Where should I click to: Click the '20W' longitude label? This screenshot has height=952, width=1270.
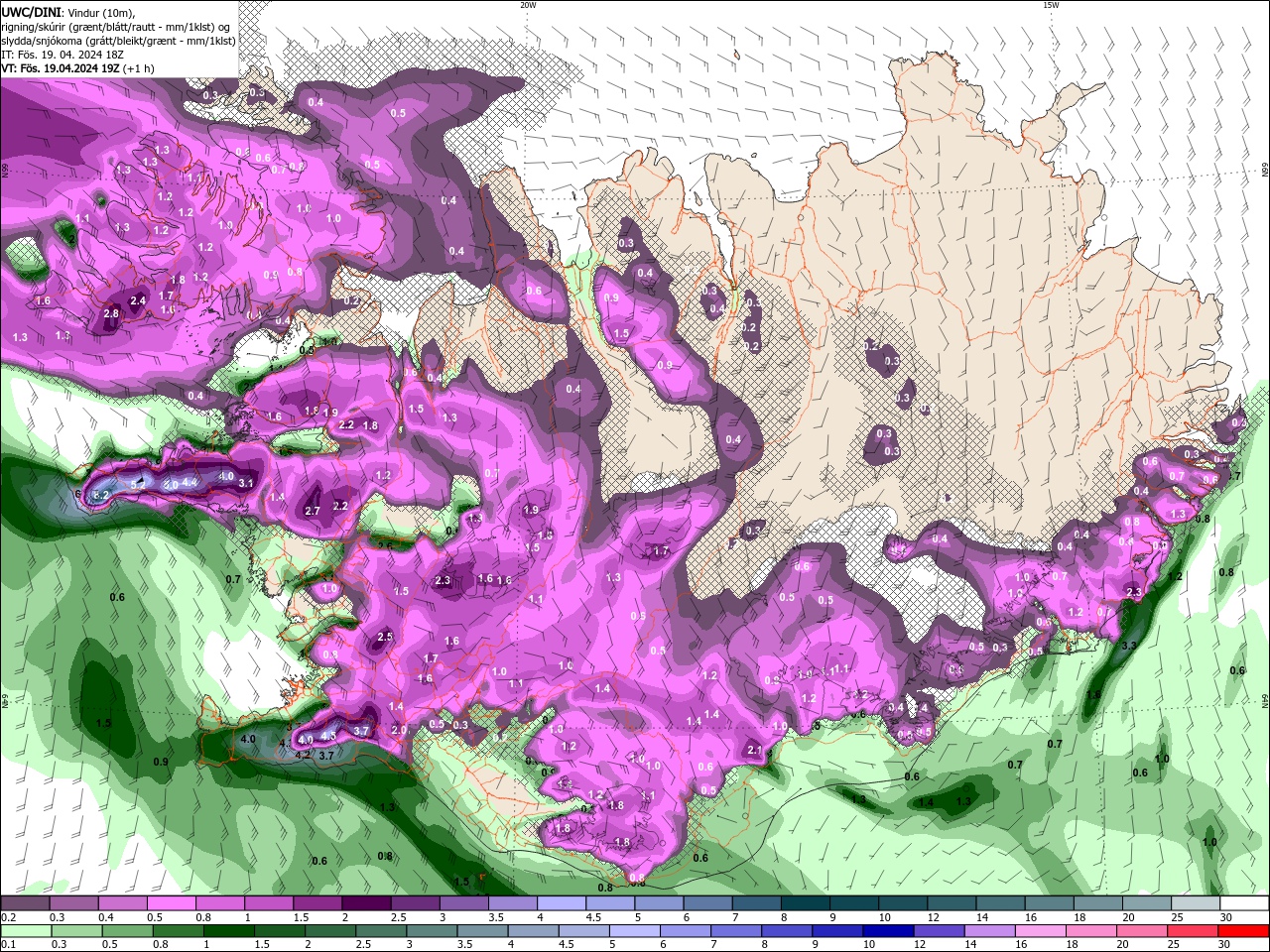528,5
